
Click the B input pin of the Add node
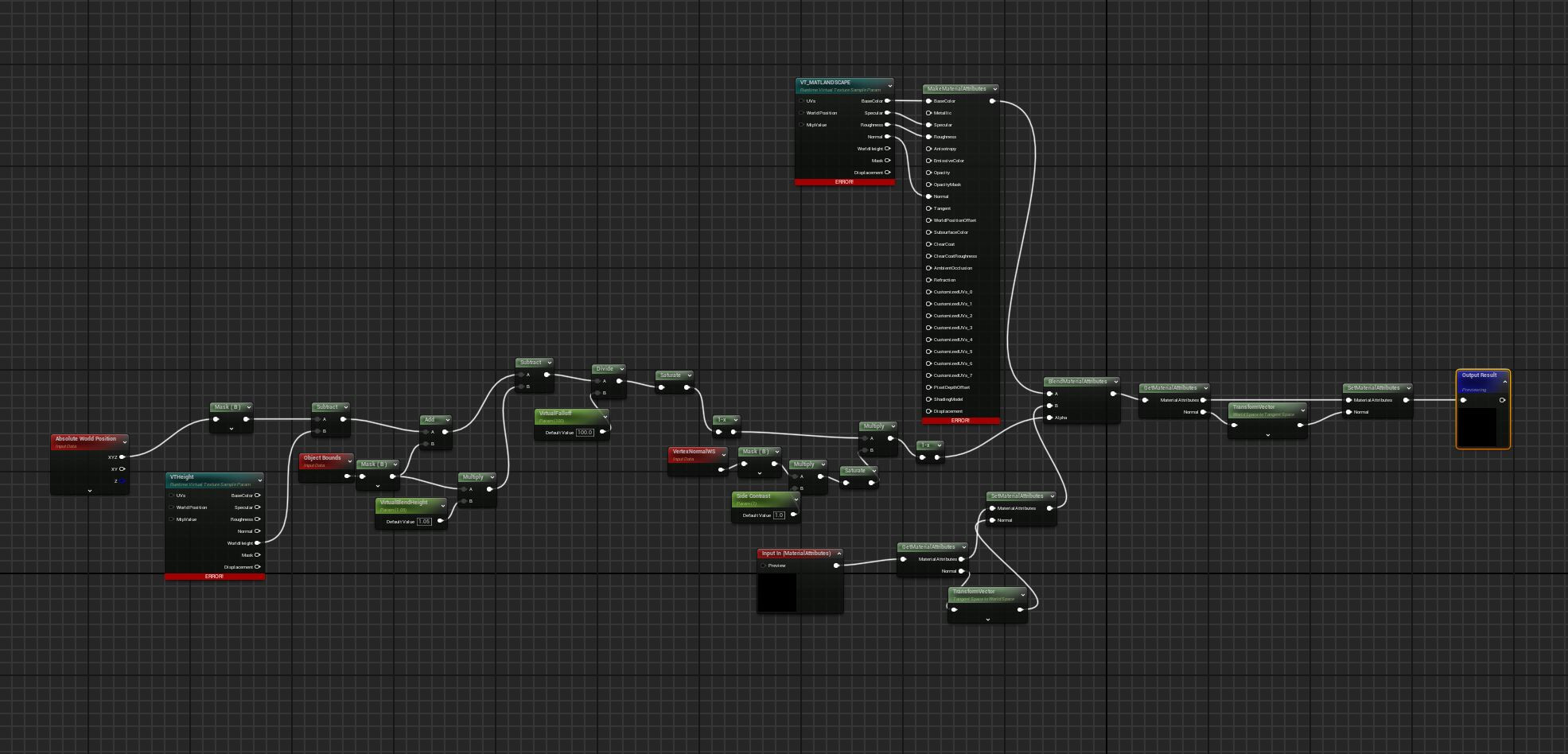pos(426,444)
